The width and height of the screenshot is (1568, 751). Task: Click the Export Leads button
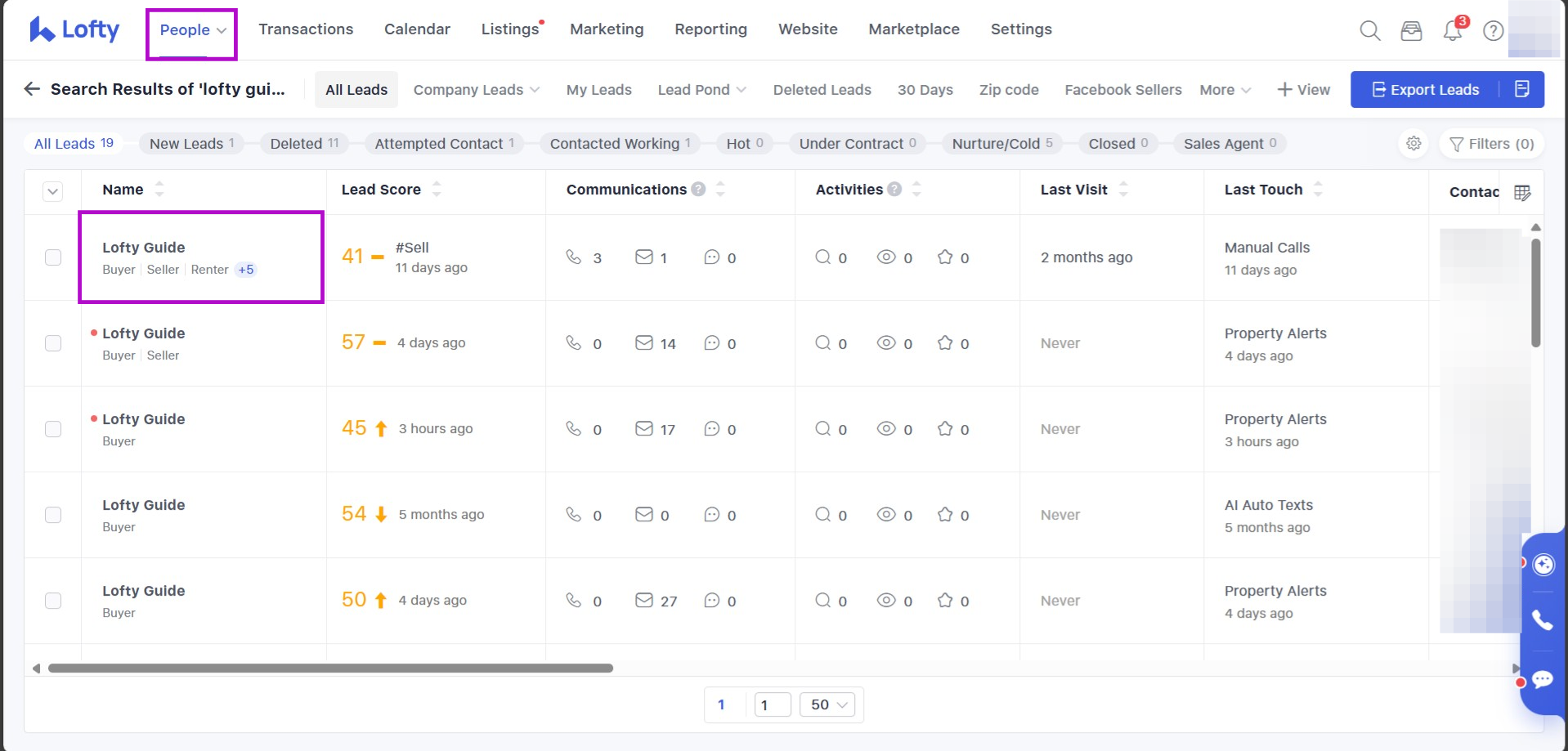(1425, 90)
